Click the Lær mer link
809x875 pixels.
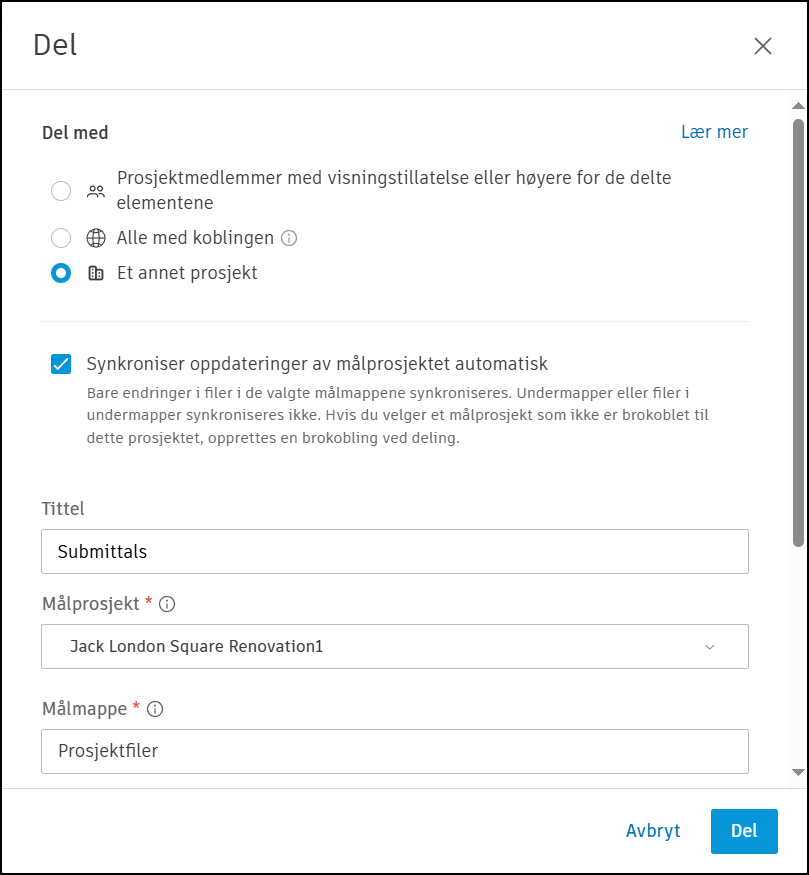714,132
